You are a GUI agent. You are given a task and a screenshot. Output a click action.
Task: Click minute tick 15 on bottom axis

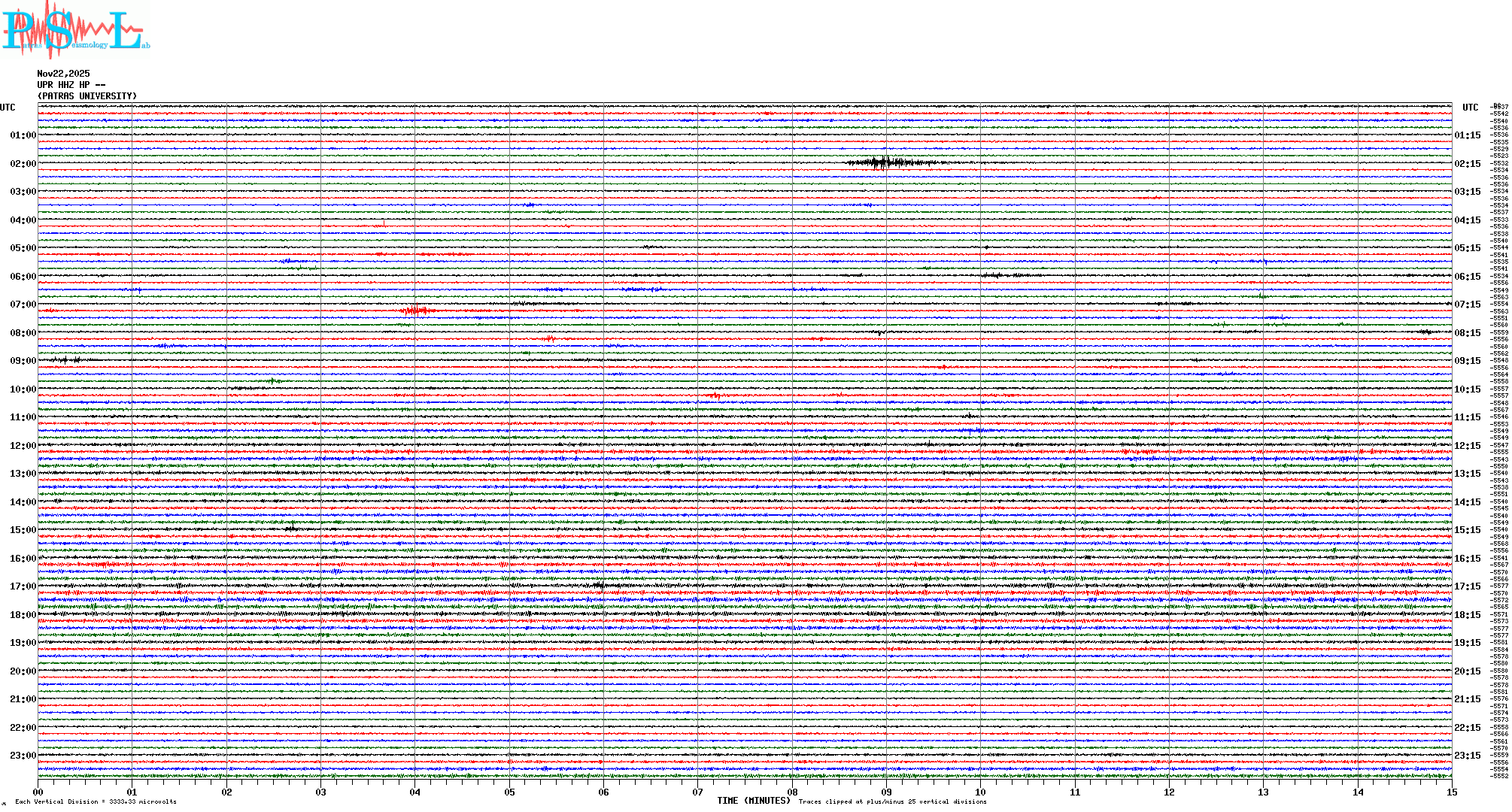(x=1451, y=792)
